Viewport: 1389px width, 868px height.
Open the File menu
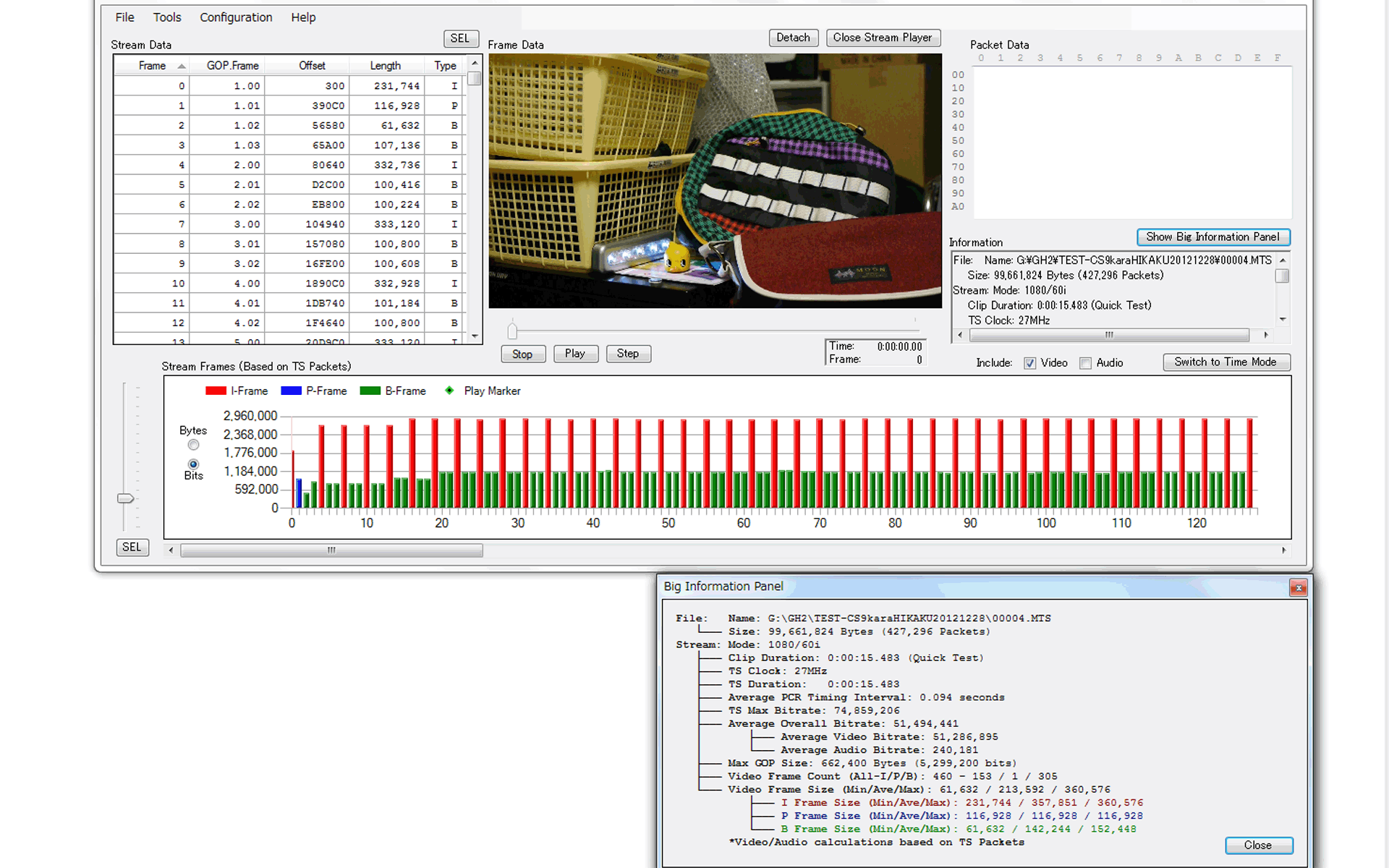pyautogui.click(x=124, y=17)
